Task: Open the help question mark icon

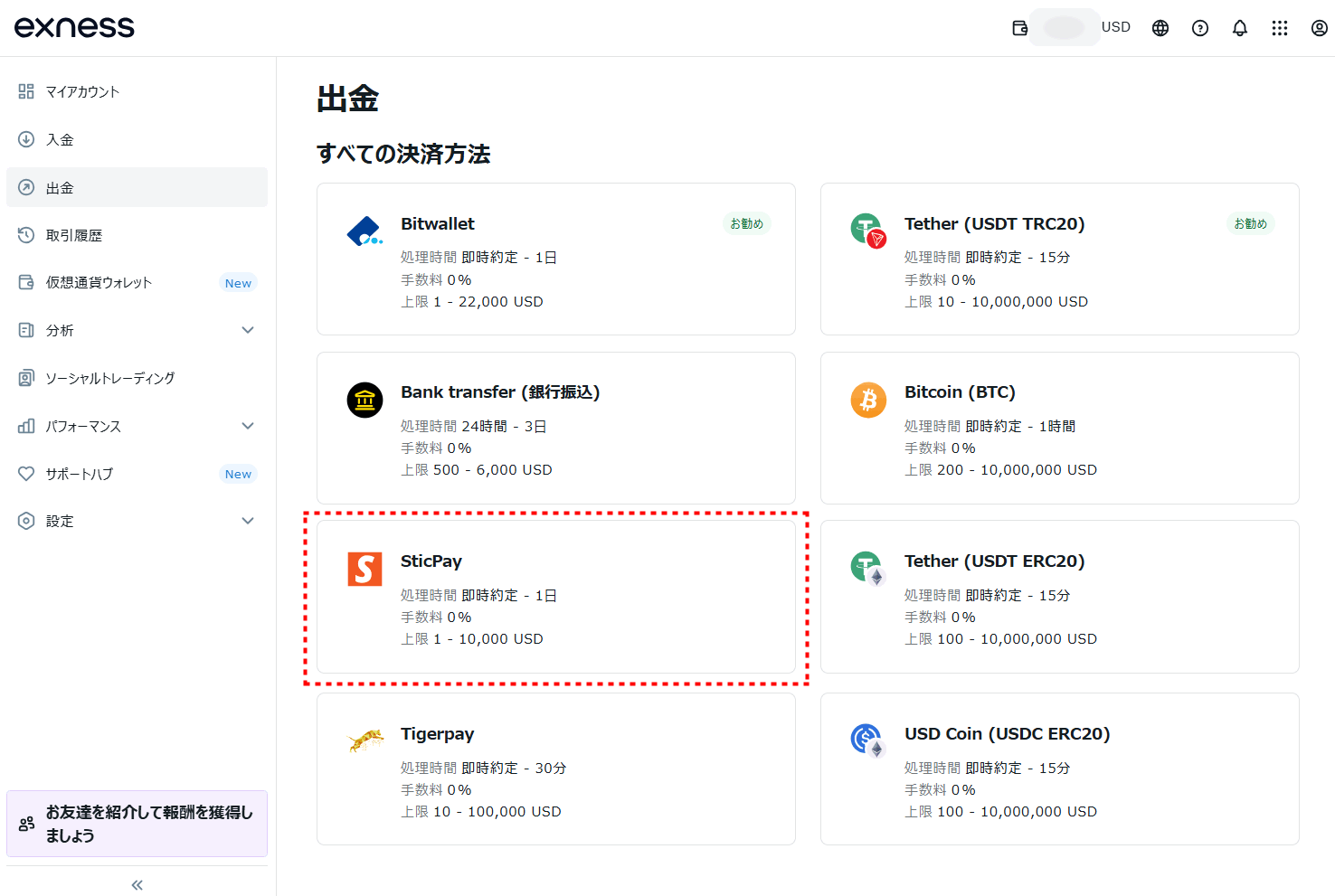Action: (1200, 28)
